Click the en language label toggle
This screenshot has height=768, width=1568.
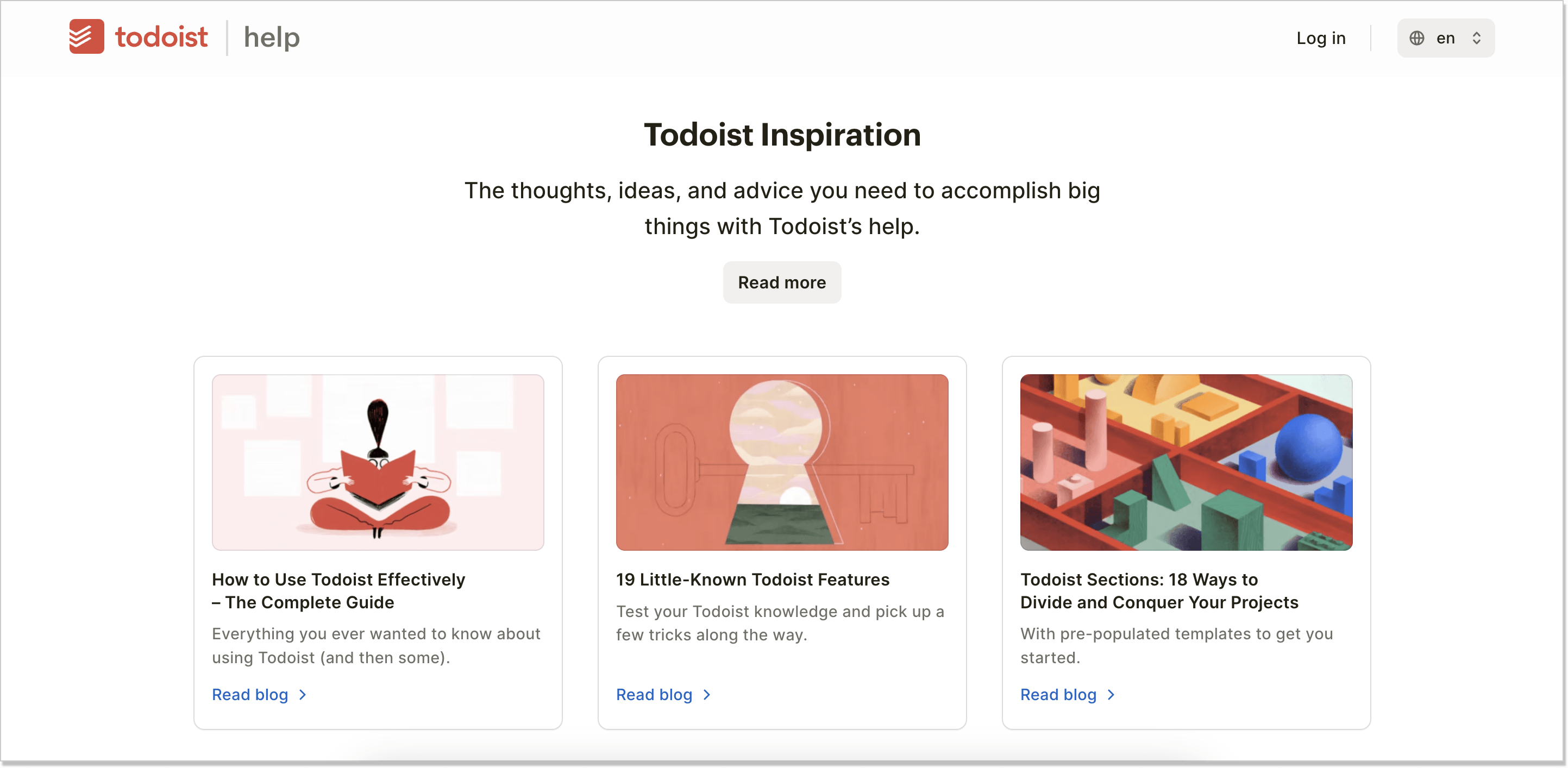click(1444, 38)
